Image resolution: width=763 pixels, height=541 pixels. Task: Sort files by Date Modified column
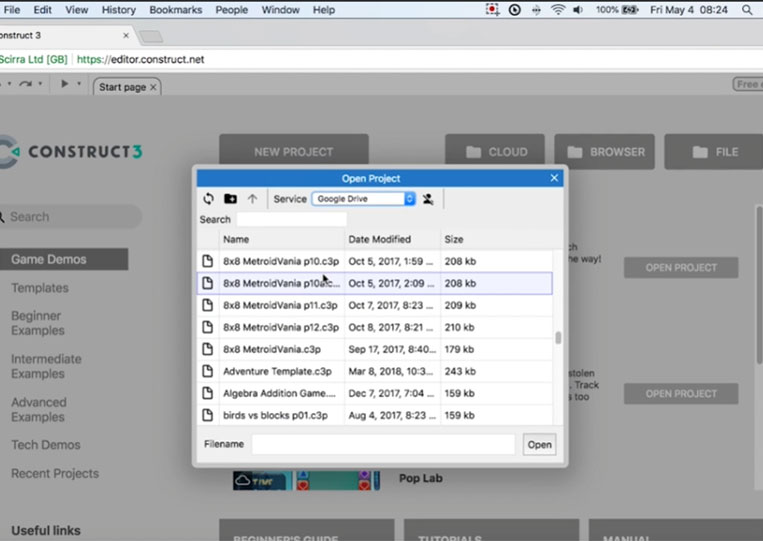pyautogui.click(x=392, y=239)
